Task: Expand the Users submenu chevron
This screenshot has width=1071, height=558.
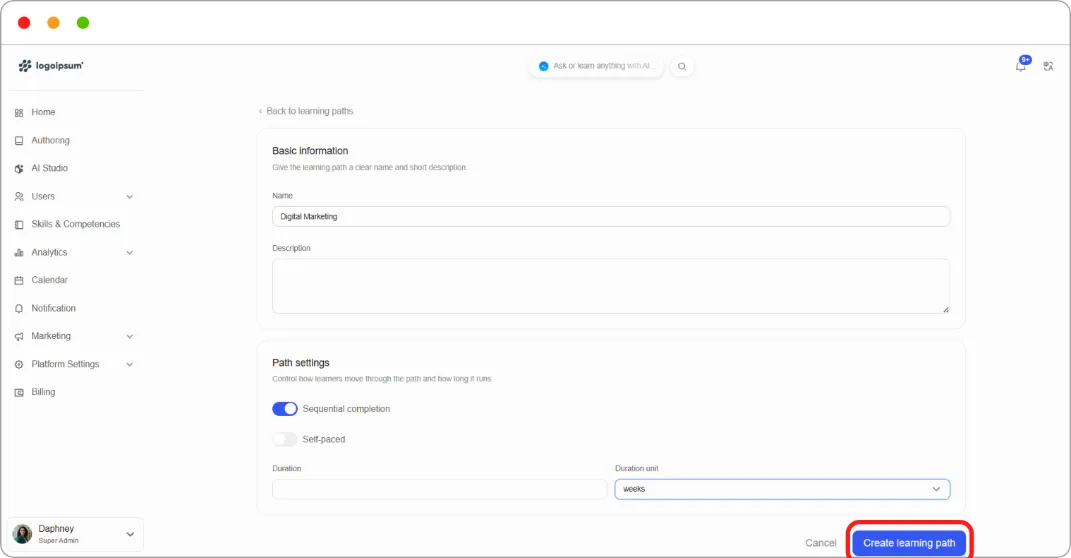Action: point(130,197)
